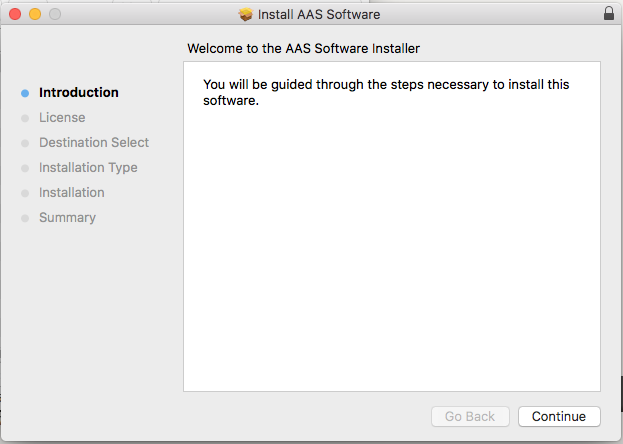
Task: Click the blue bullet beside Introduction
Action: click(x=24, y=93)
